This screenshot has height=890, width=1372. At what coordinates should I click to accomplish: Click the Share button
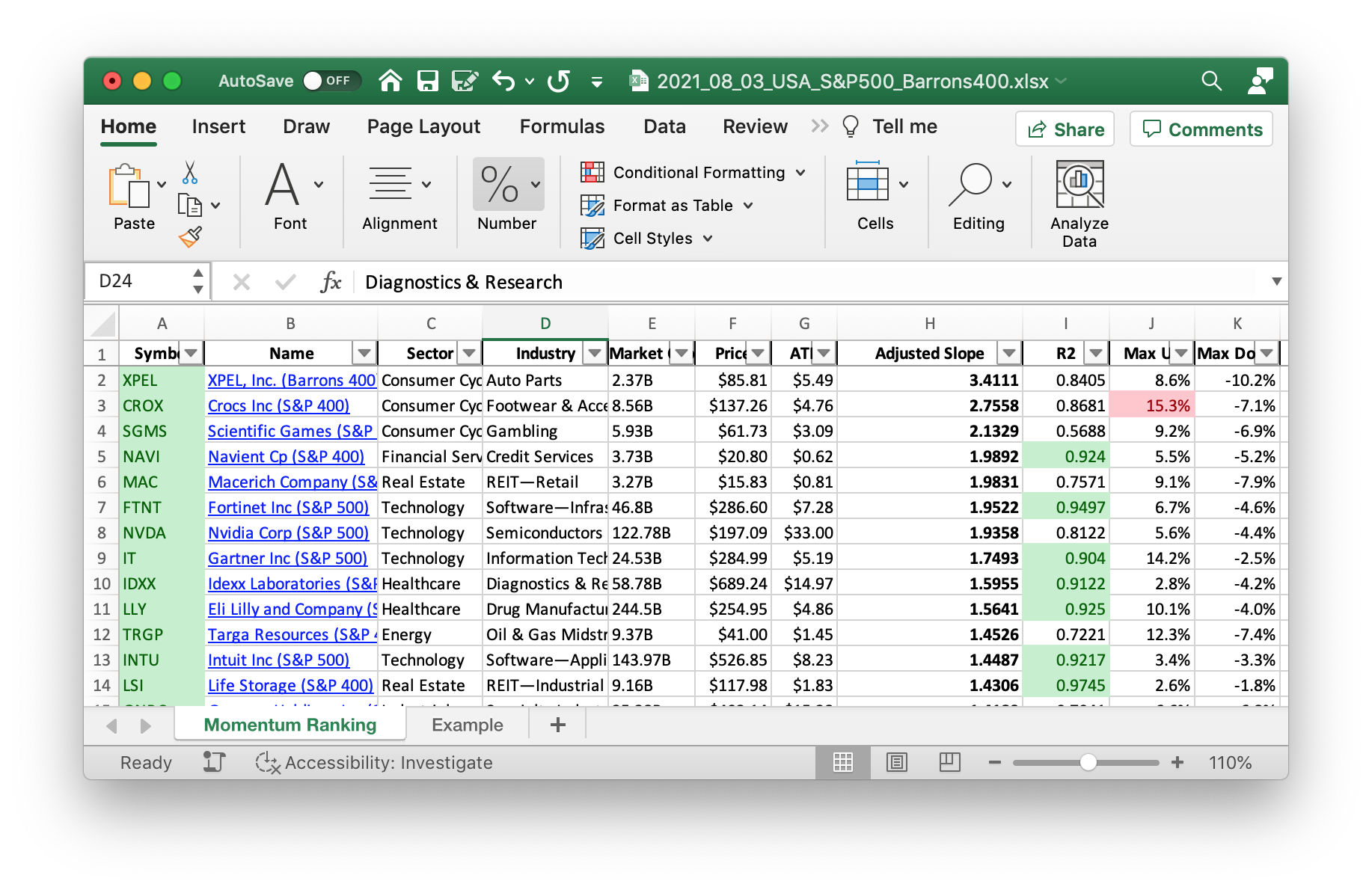(1065, 129)
